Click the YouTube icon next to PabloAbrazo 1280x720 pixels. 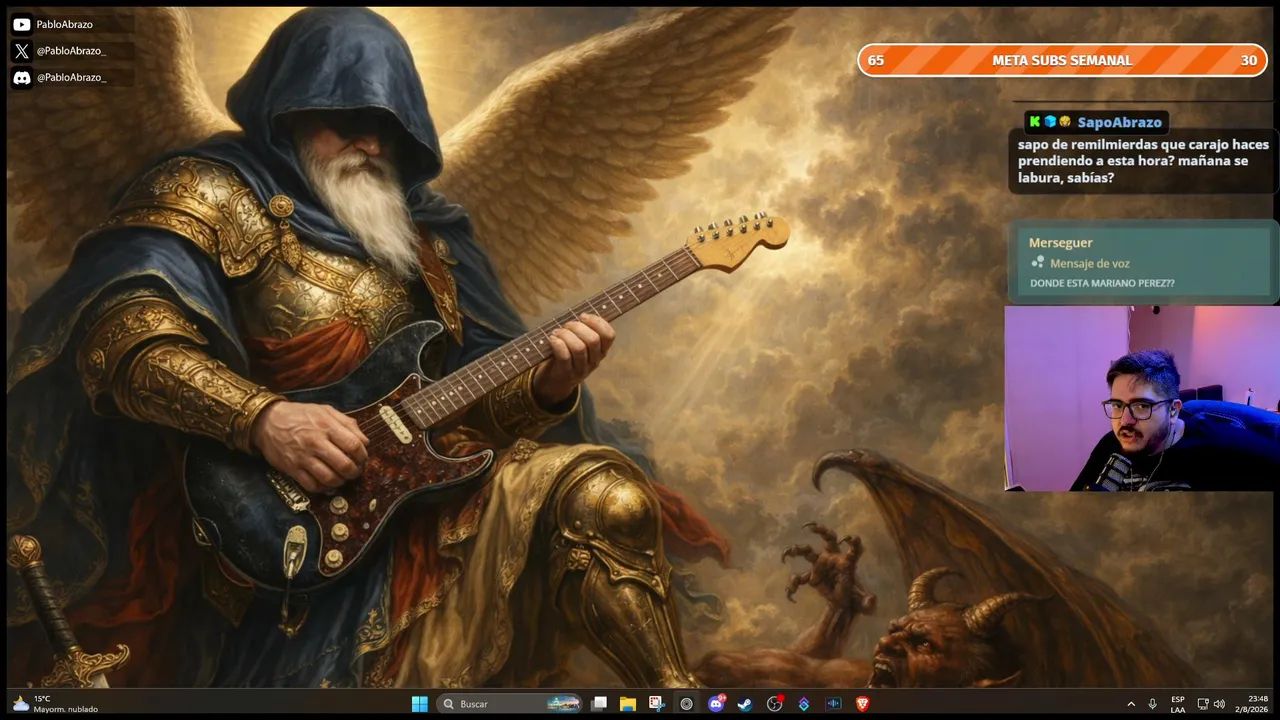[x=22, y=24]
